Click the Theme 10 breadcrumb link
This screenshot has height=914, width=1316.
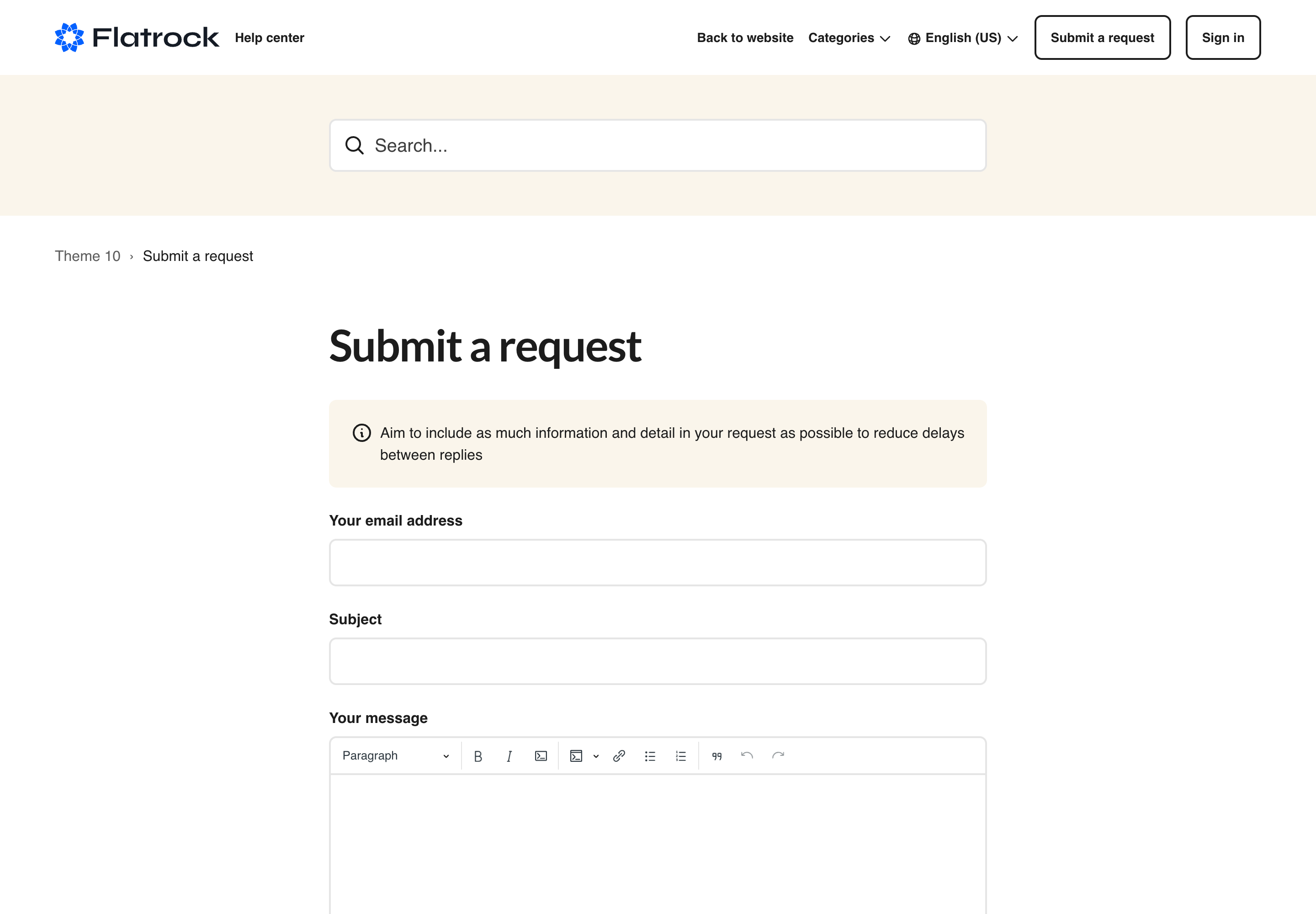click(88, 256)
